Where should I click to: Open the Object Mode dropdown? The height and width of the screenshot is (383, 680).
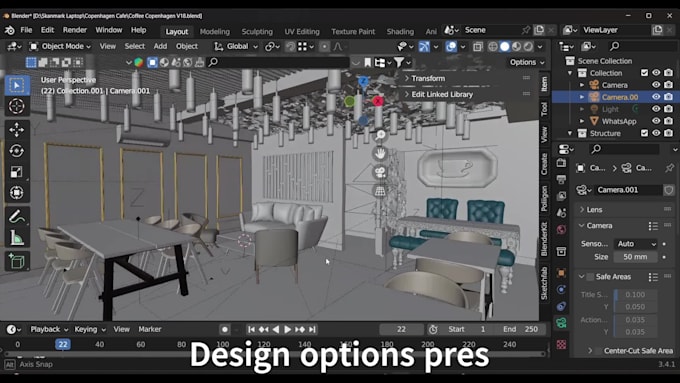click(59, 46)
